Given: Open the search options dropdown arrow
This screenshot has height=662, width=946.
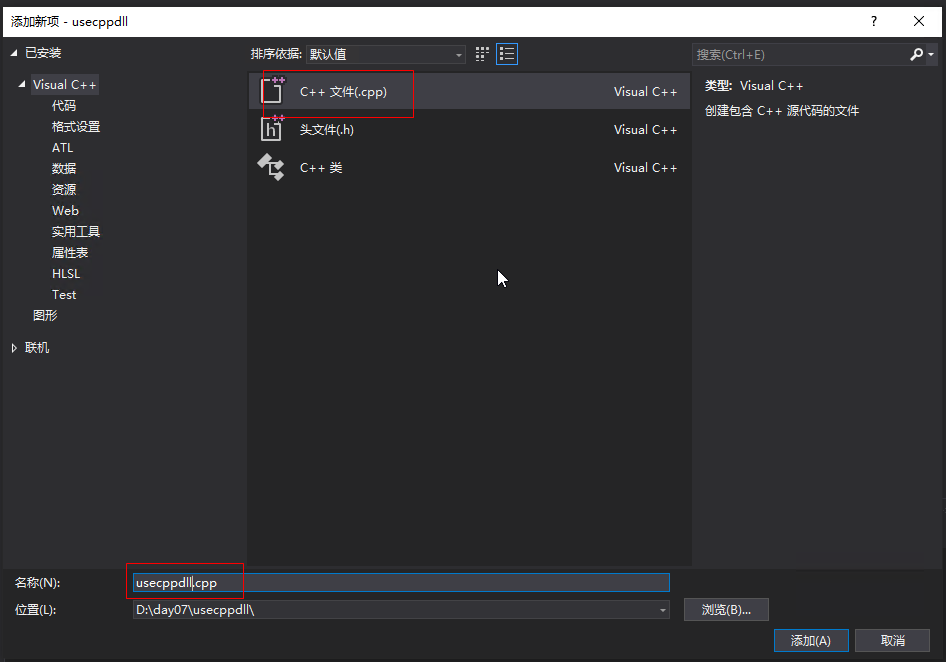Looking at the screenshot, I should [932, 55].
